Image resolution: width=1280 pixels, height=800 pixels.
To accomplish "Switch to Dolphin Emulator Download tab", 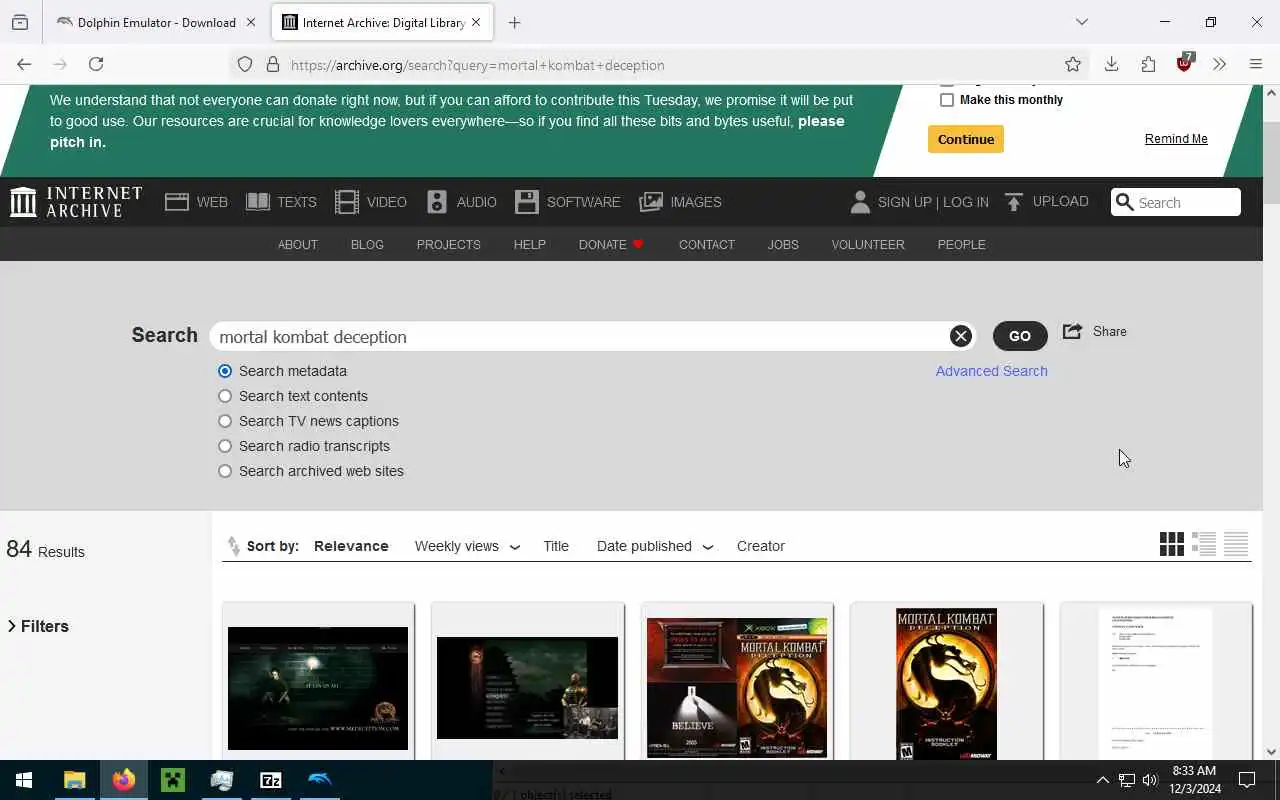I will point(157,22).
